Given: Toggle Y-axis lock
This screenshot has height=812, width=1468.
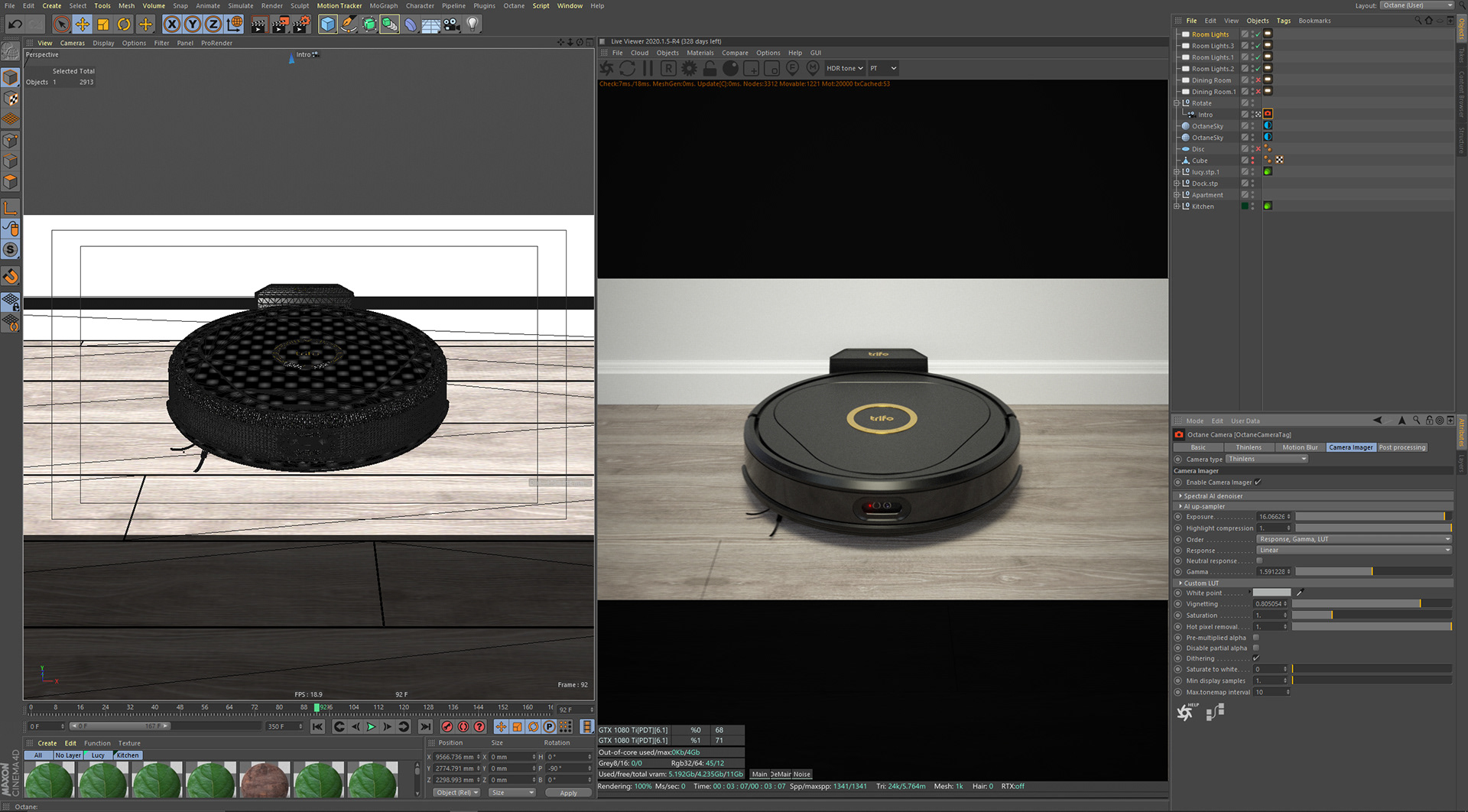Looking at the screenshot, I should 193,24.
